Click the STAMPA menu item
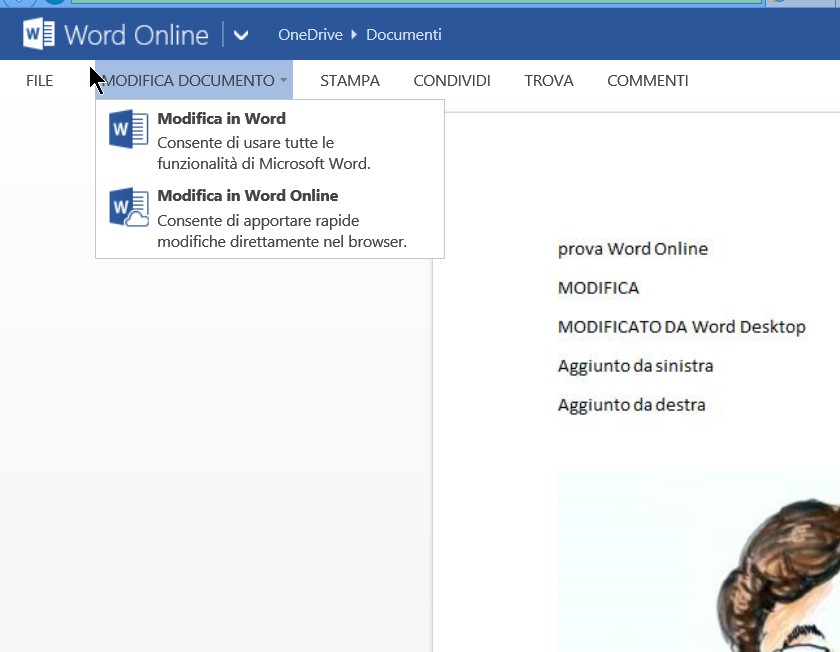Viewport: 840px width, 652px height. click(350, 81)
